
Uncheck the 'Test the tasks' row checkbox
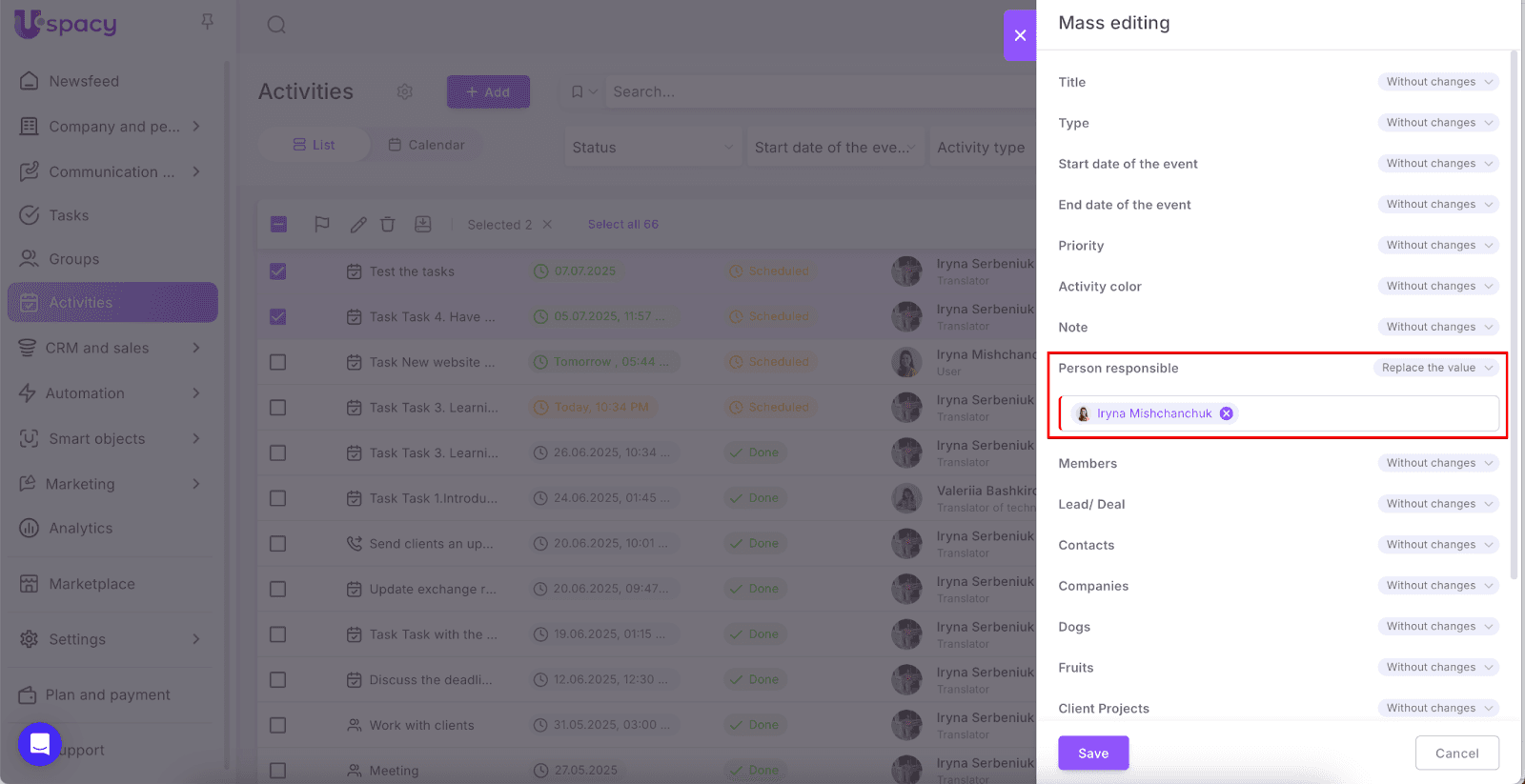(278, 271)
